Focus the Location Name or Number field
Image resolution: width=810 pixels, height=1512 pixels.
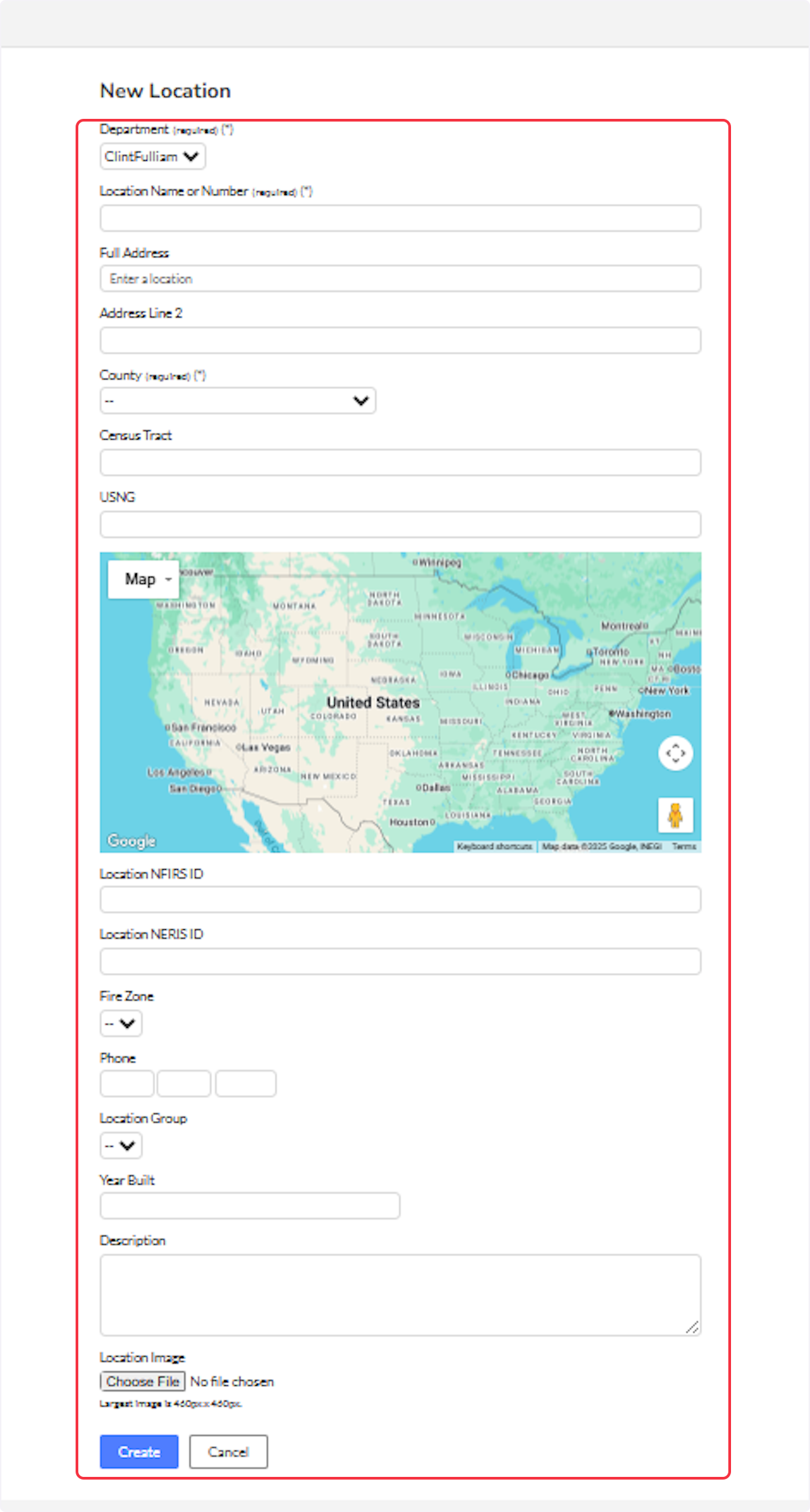pos(400,218)
